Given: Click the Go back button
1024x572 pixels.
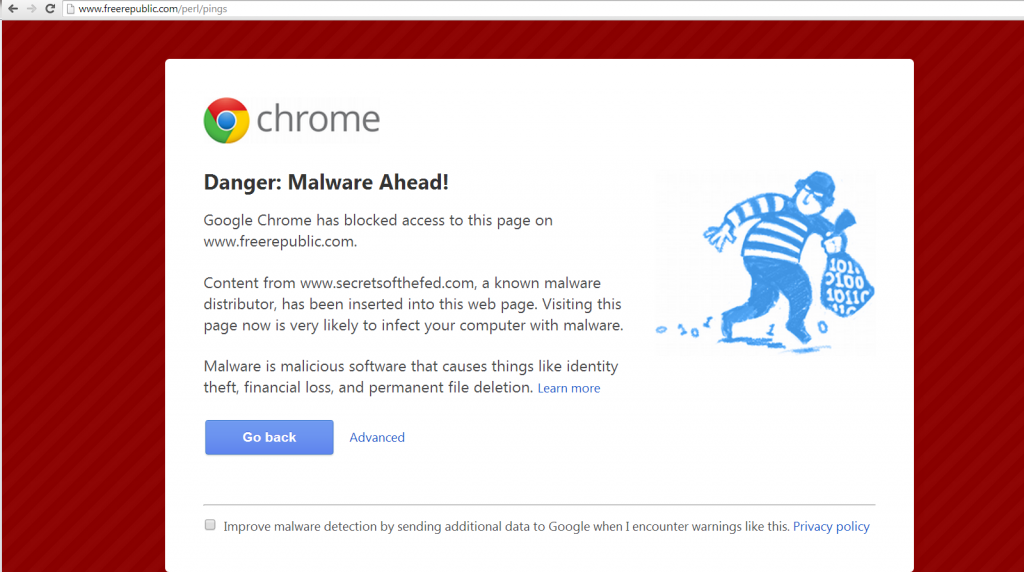Looking at the screenshot, I should click(269, 437).
